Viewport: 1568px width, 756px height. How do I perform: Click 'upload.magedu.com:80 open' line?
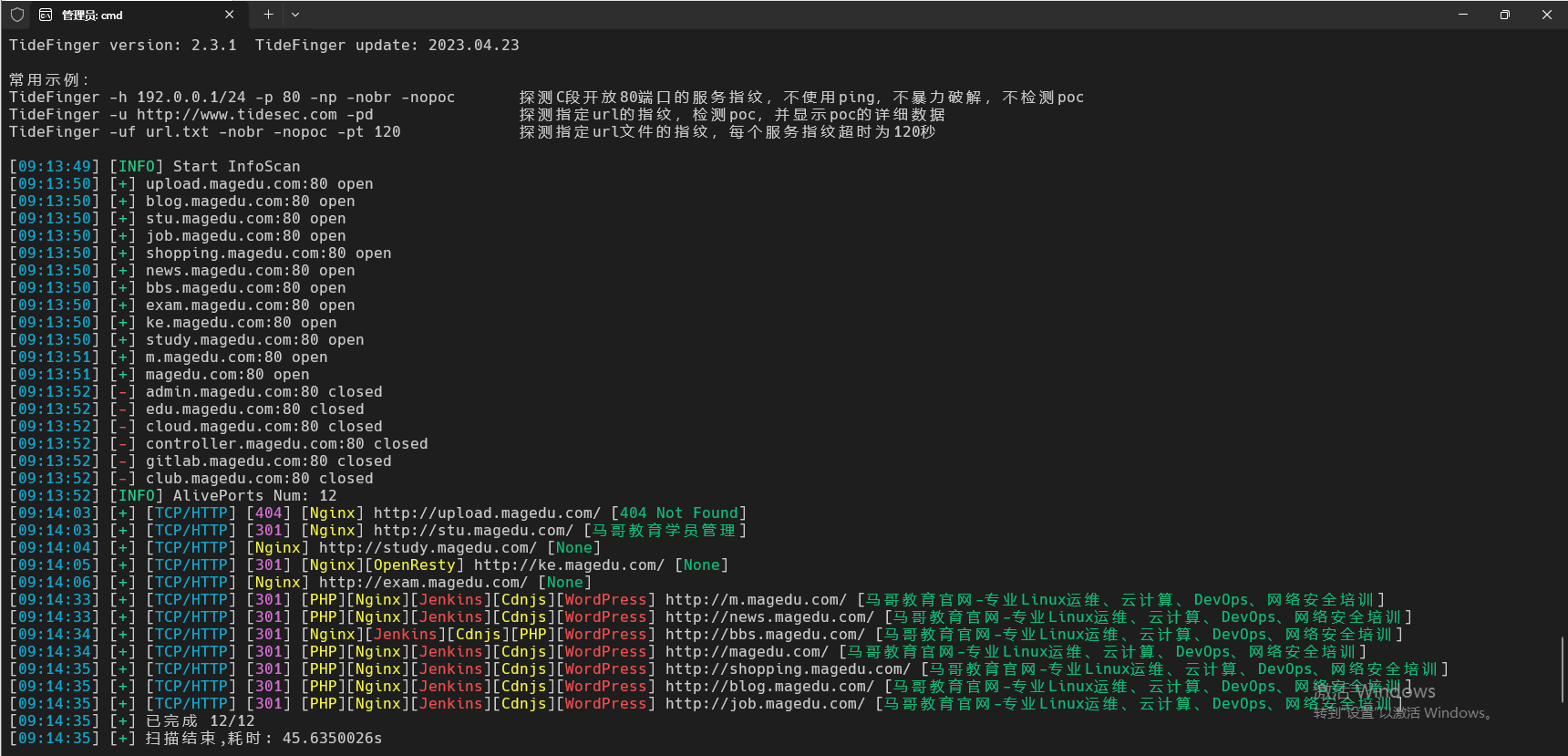259,184
